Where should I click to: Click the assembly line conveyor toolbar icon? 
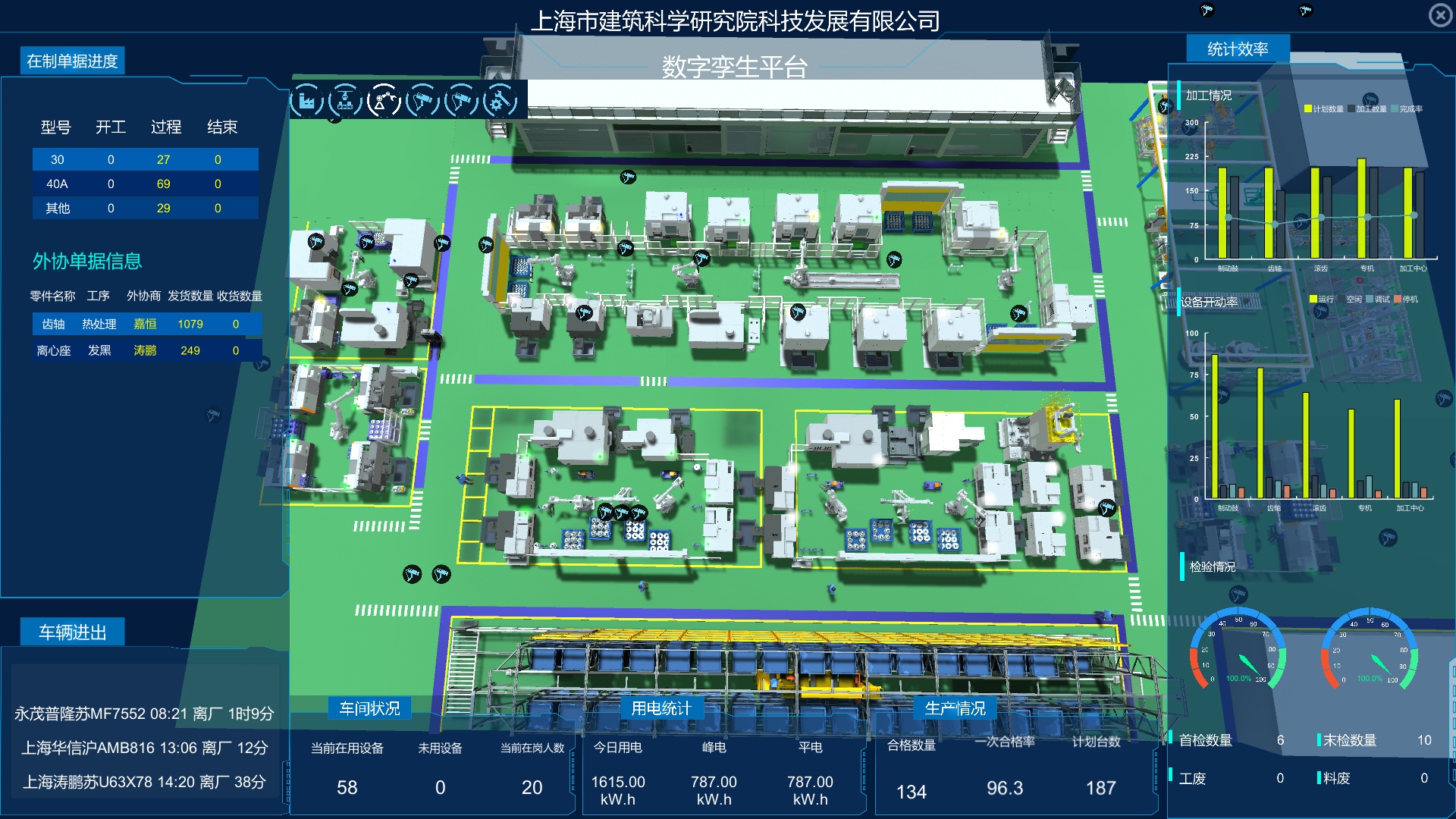point(346,101)
